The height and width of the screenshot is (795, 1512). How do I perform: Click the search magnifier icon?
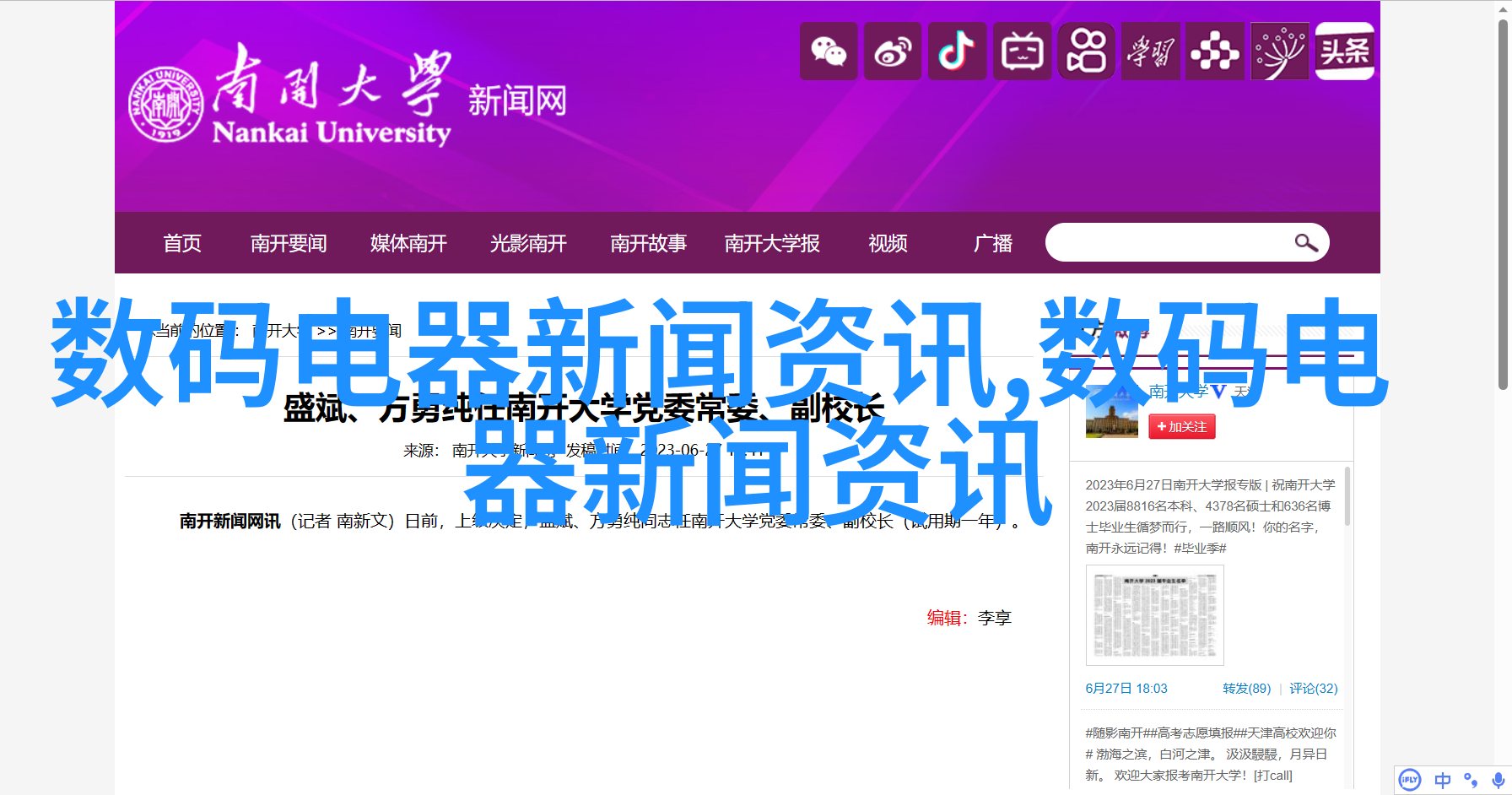[1306, 243]
